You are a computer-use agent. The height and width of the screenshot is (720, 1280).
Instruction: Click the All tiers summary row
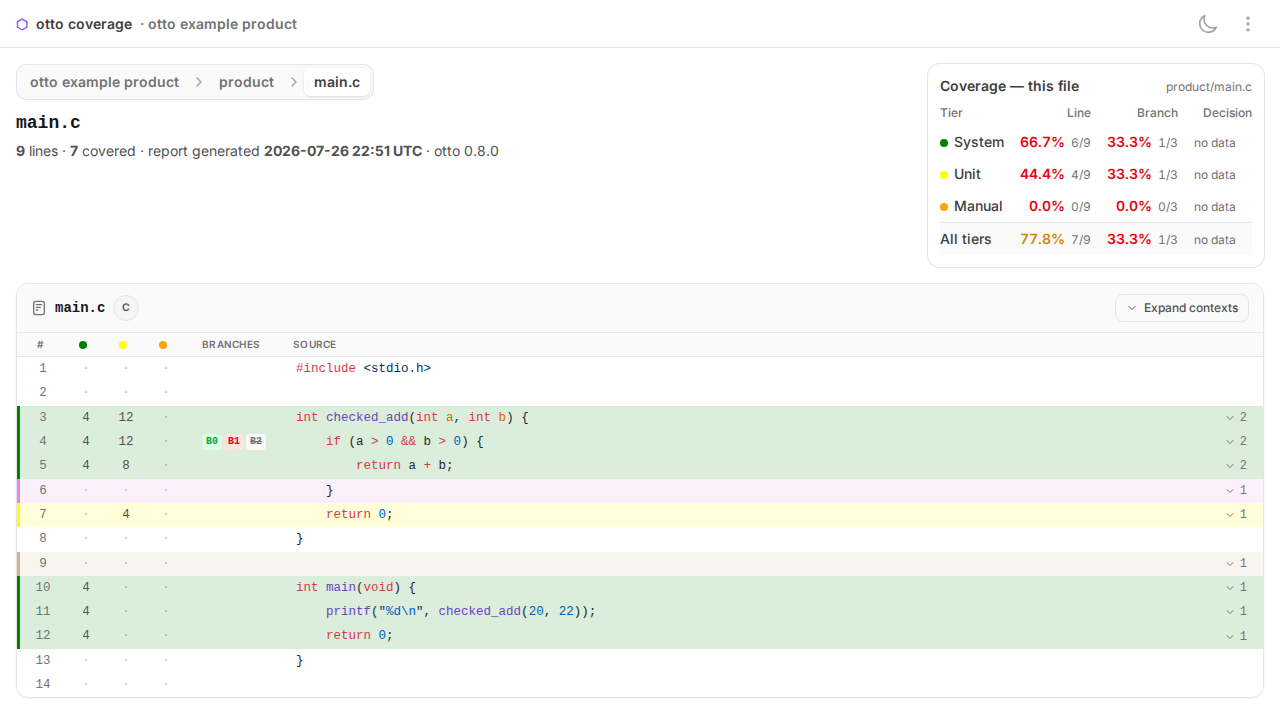(1096, 239)
